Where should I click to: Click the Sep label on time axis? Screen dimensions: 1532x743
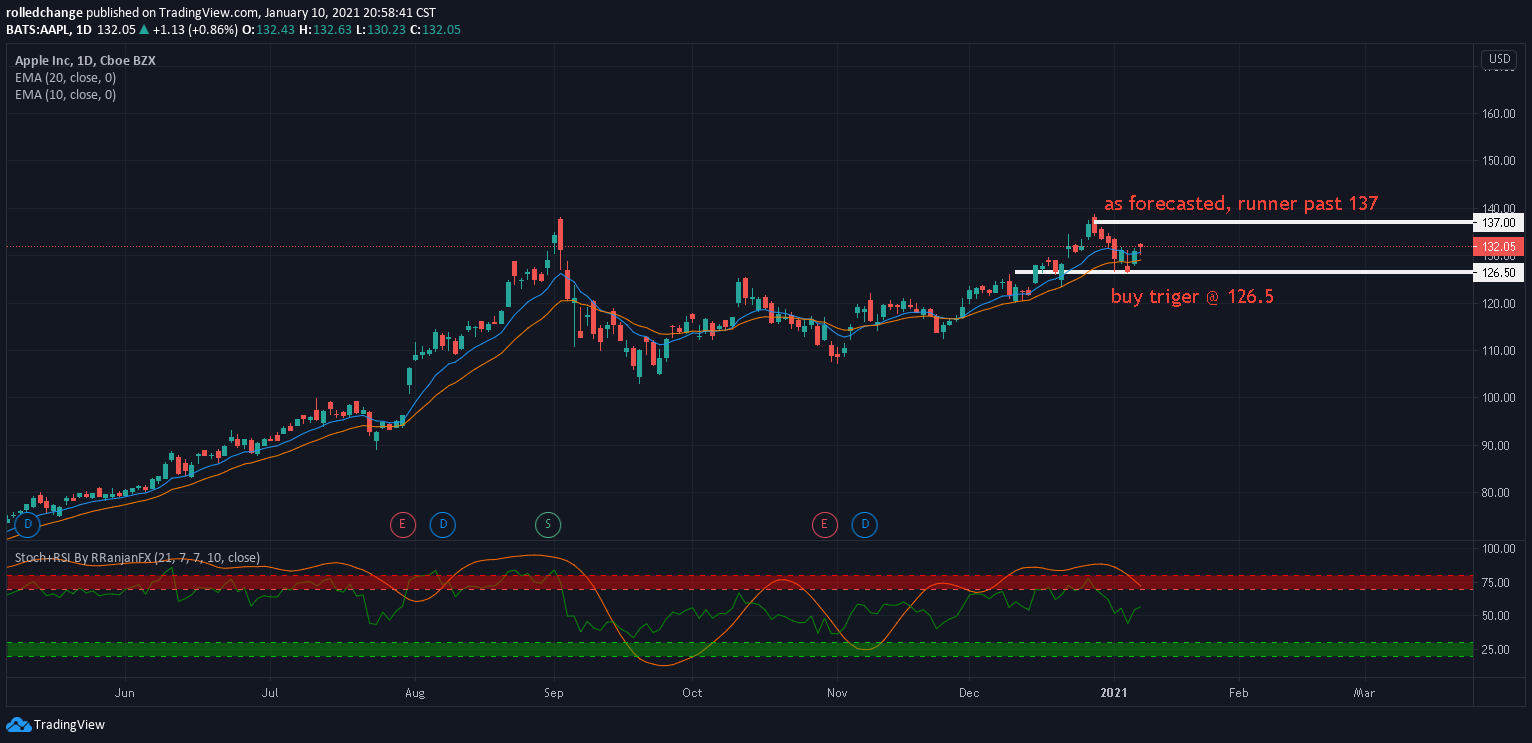pos(554,692)
